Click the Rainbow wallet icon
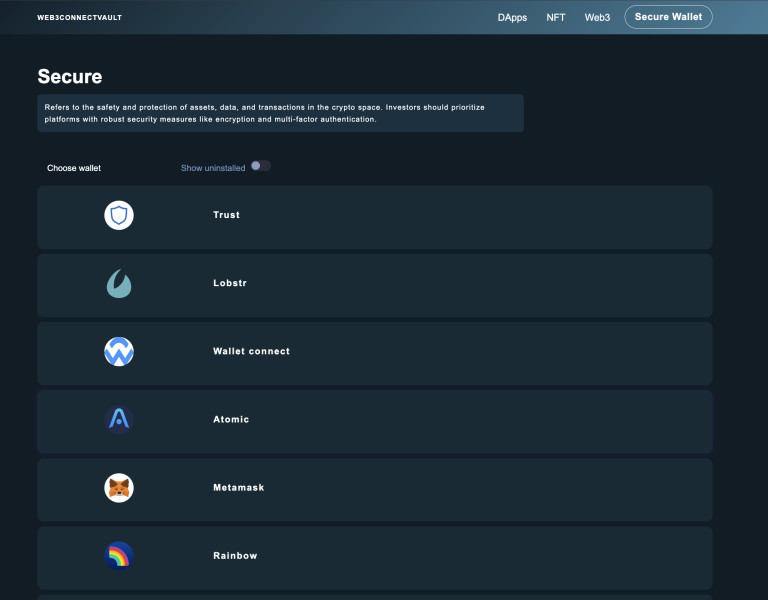Viewport: 768px width, 600px height. [x=119, y=556]
